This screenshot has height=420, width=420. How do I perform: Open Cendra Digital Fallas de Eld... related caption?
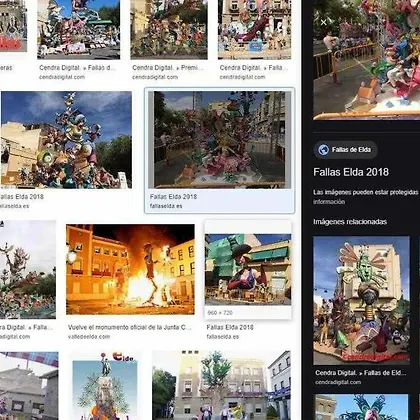[361, 373]
